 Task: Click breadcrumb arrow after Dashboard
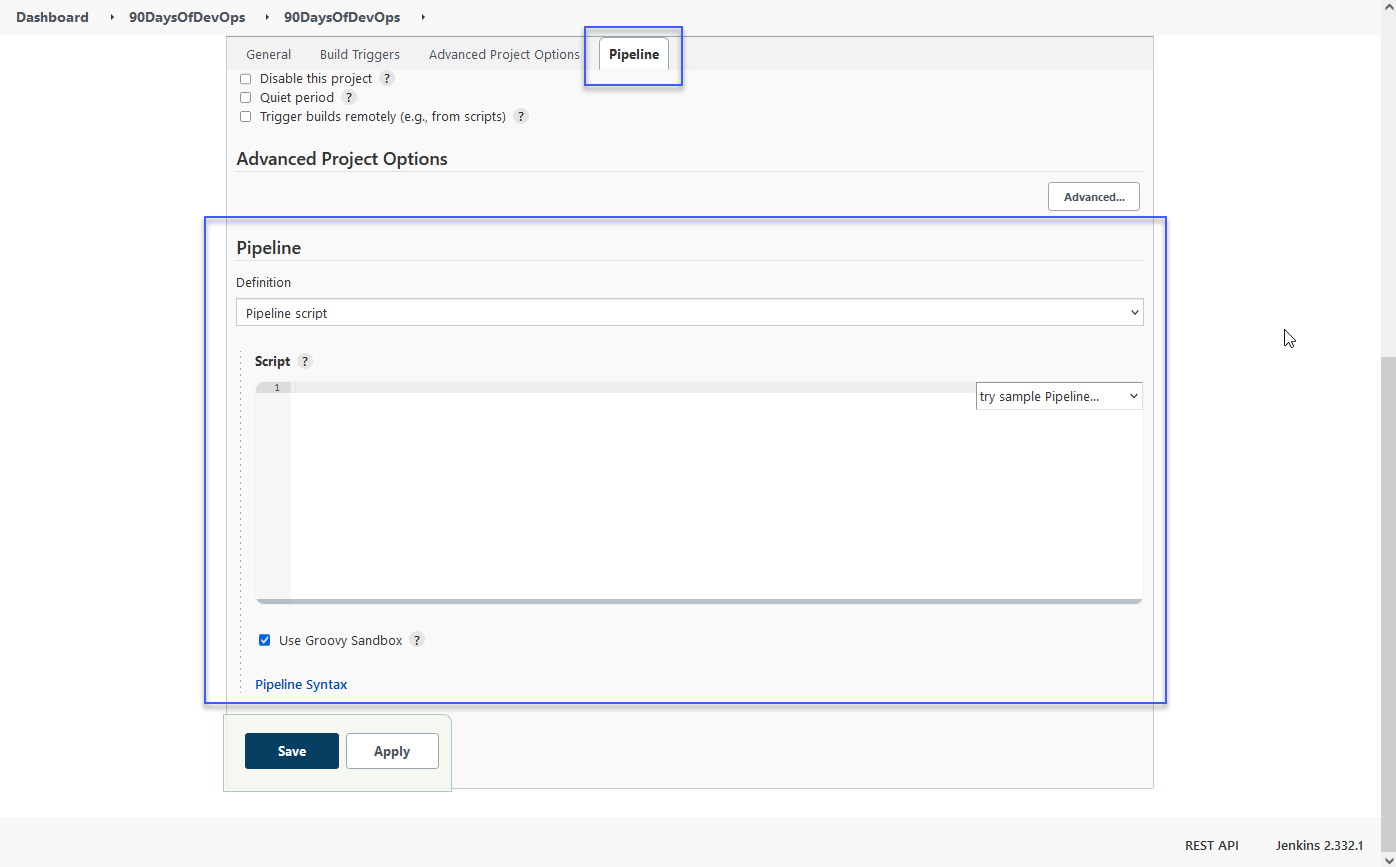point(111,17)
